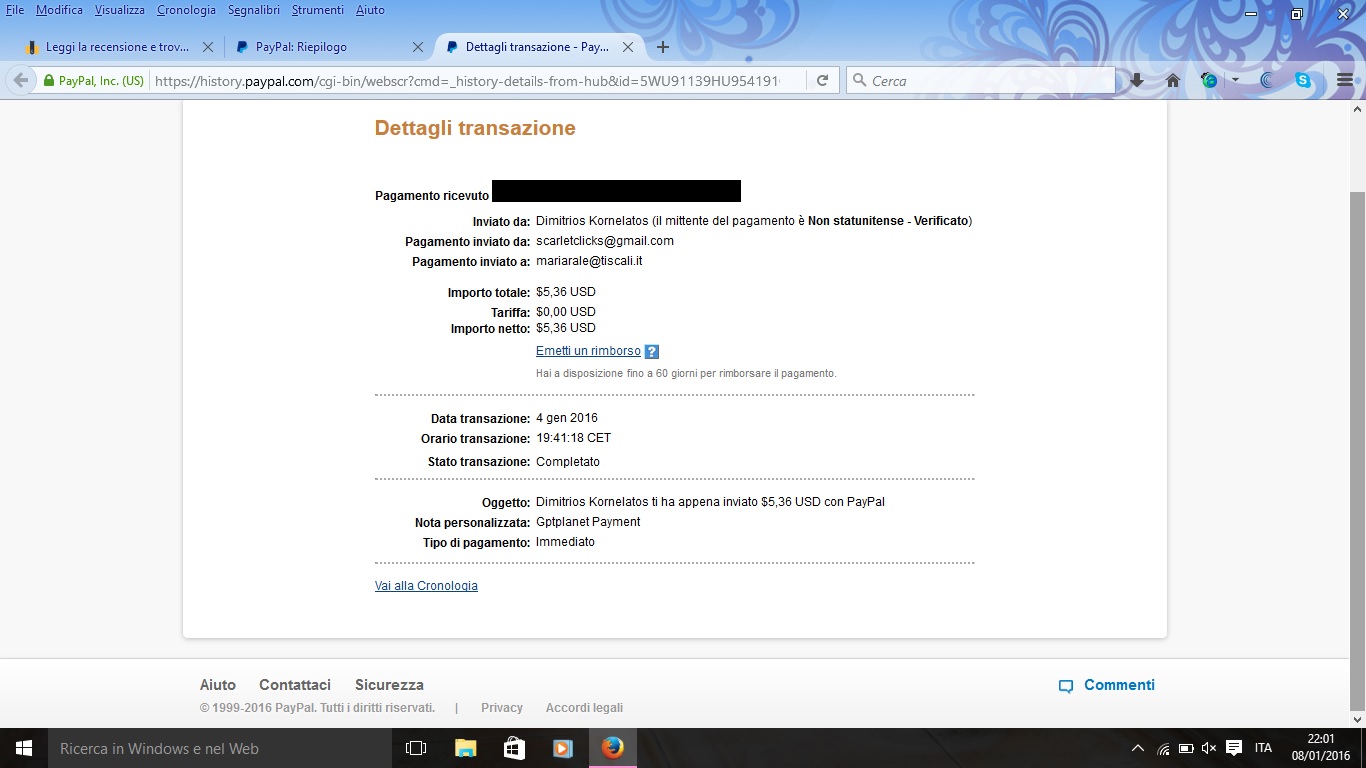The image size is (1366, 768).
Task: Click the recipient email mariarale@tiscali.it
Action: (x=589, y=261)
